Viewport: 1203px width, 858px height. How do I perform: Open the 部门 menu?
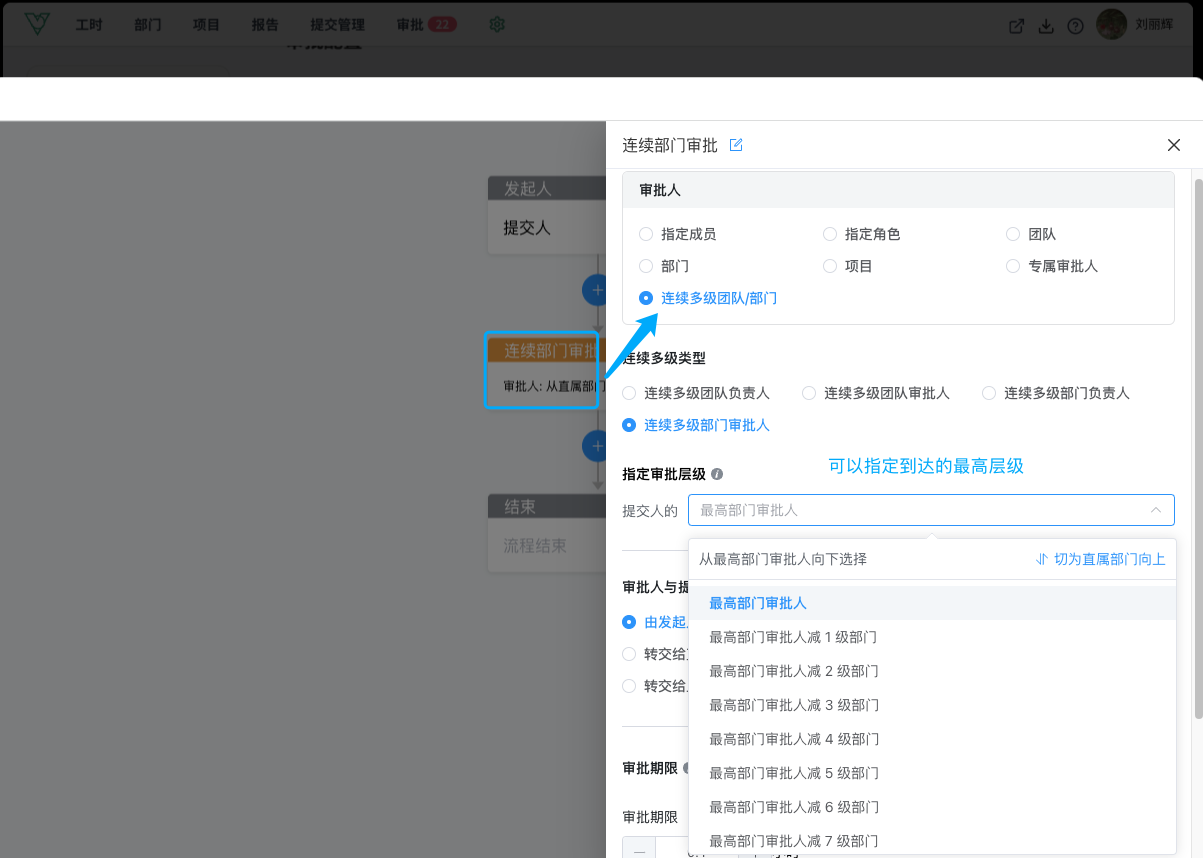click(x=148, y=25)
